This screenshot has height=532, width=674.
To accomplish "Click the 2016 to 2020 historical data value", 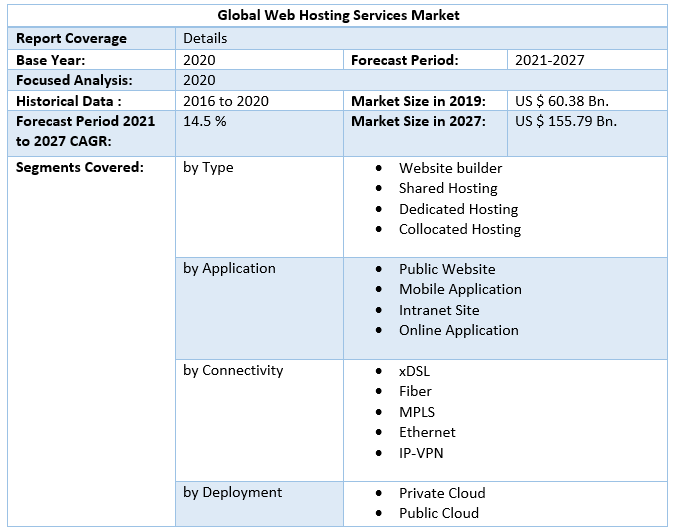I will tap(226, 101).
